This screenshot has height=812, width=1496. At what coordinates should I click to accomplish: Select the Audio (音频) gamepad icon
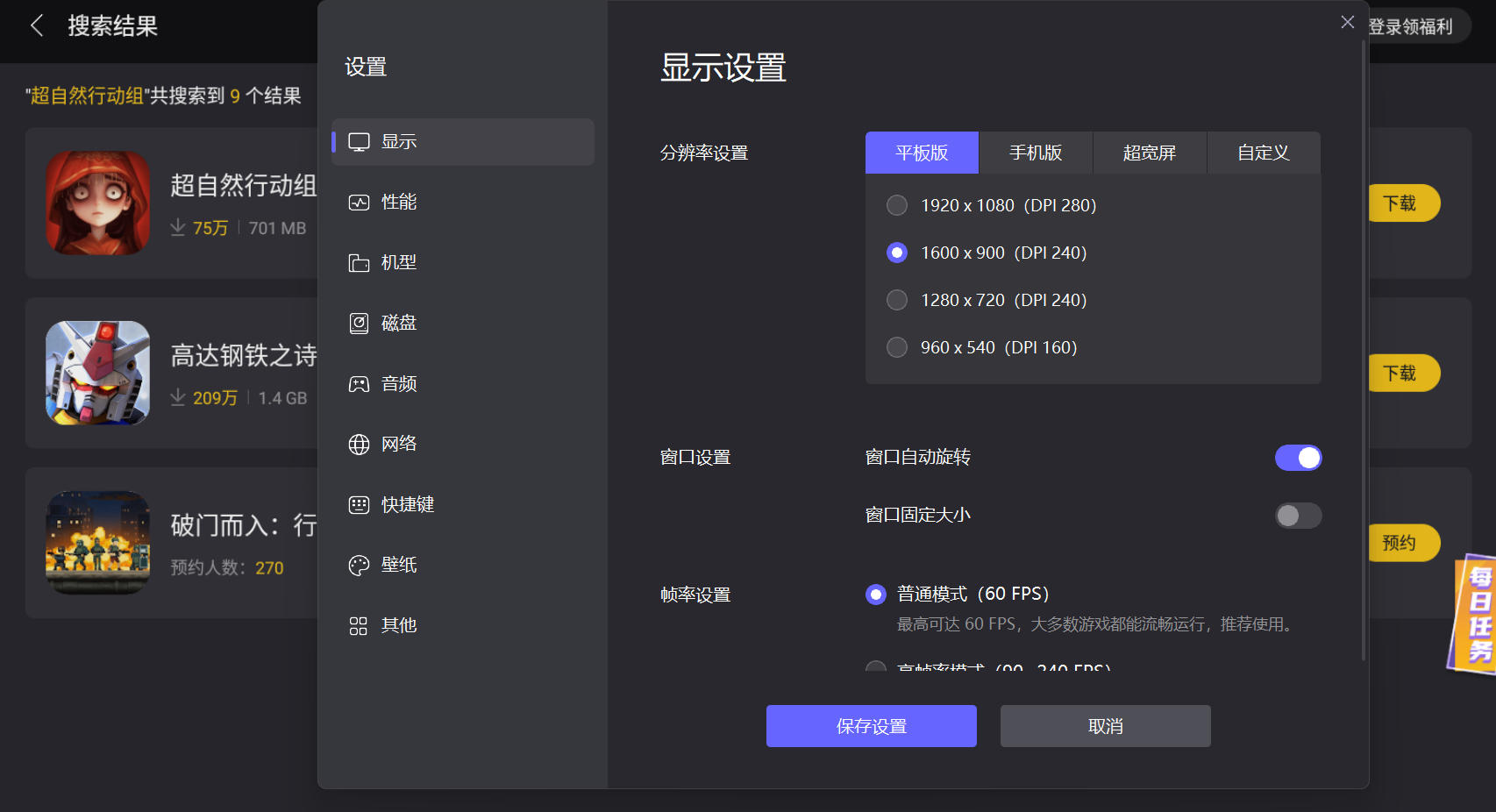point(359,384)
